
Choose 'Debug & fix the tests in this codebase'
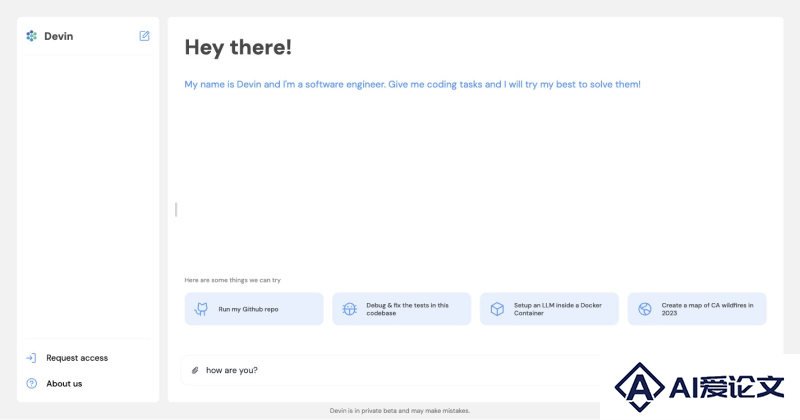[402, 309]
